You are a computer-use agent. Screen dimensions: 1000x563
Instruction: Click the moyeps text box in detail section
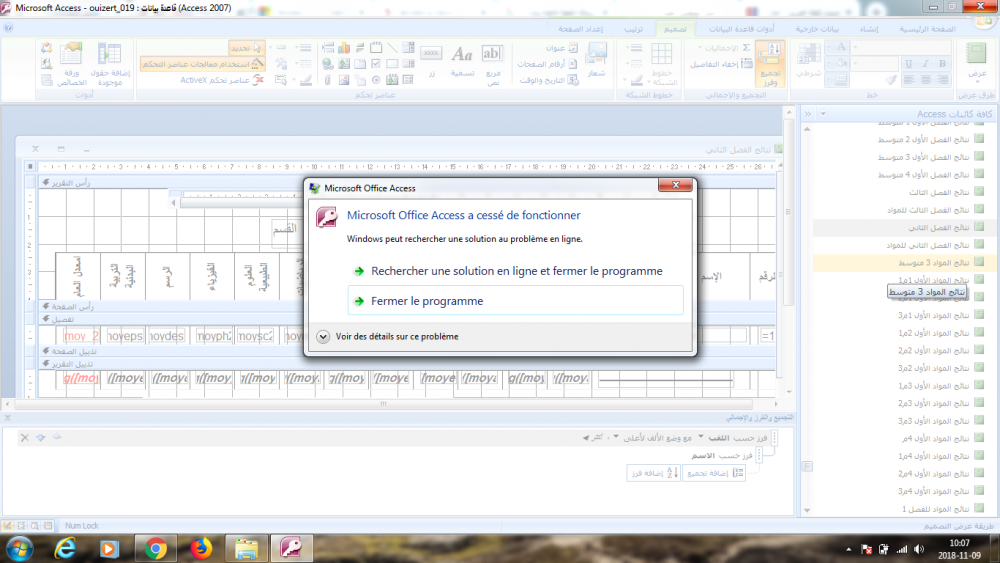point(124,336)
